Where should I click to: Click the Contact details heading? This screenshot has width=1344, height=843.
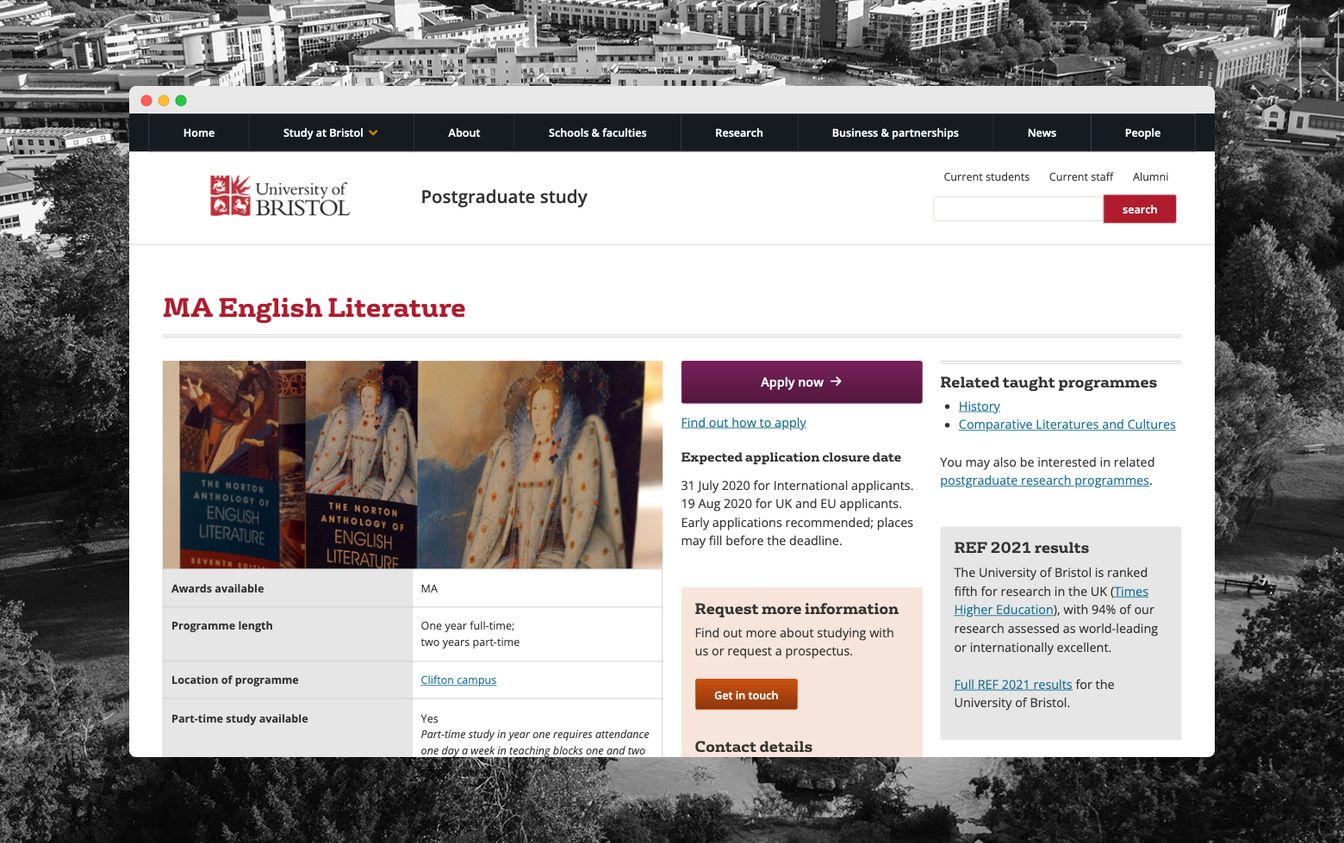753,747
